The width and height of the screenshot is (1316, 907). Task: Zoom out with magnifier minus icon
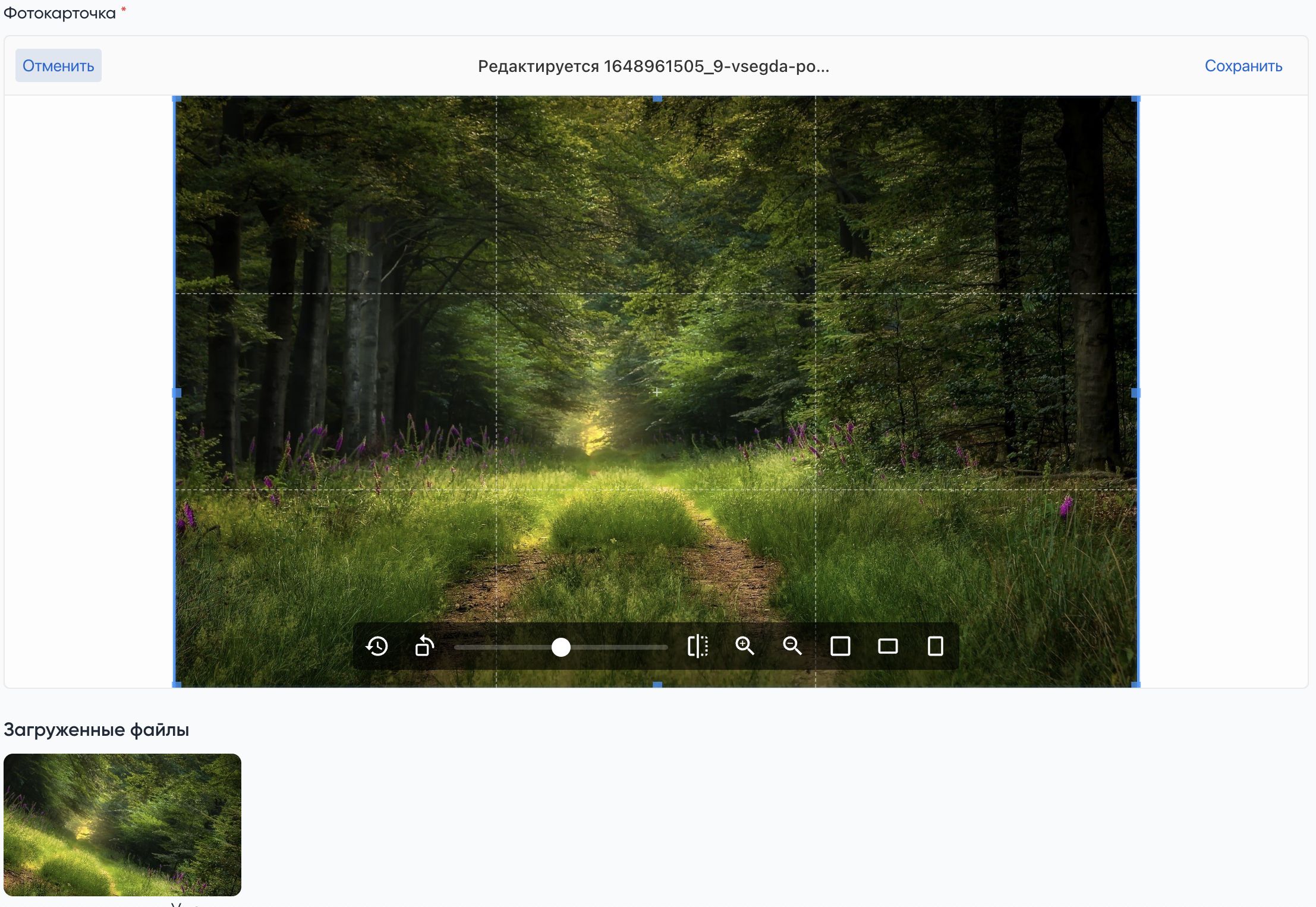point(792,646)
